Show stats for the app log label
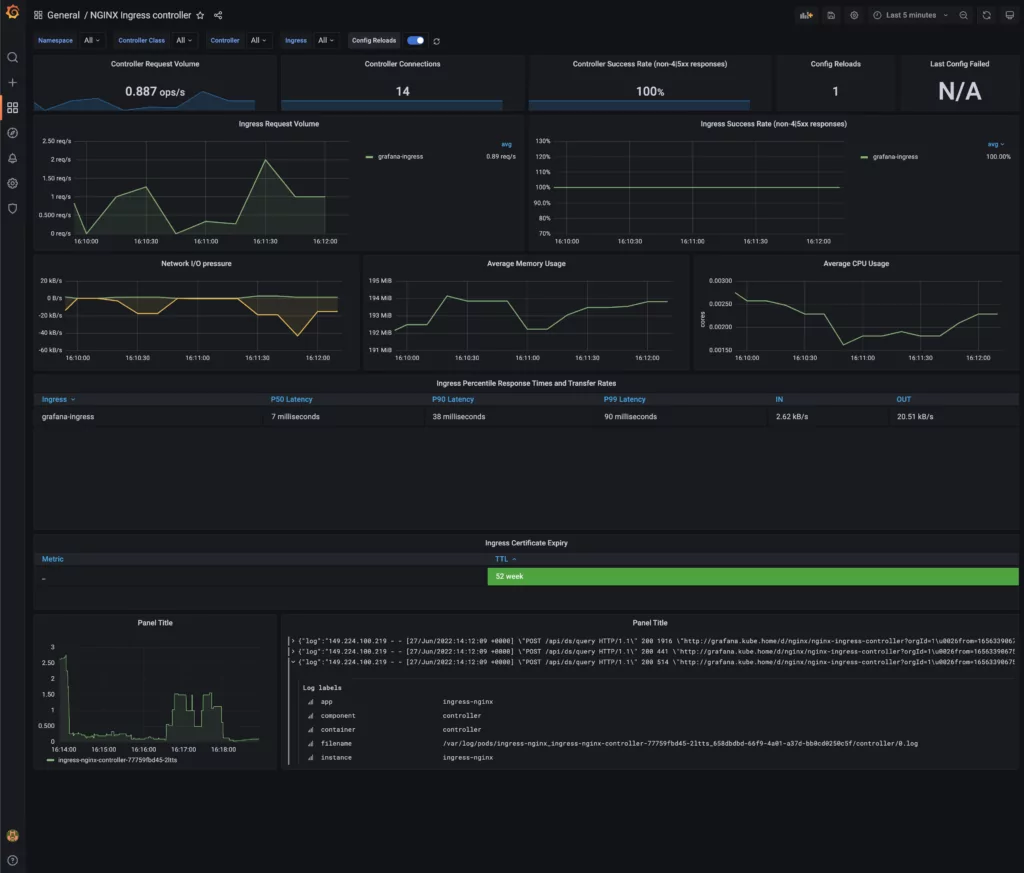This screenshot has width=1024, height=873. [x=311, y=702]
